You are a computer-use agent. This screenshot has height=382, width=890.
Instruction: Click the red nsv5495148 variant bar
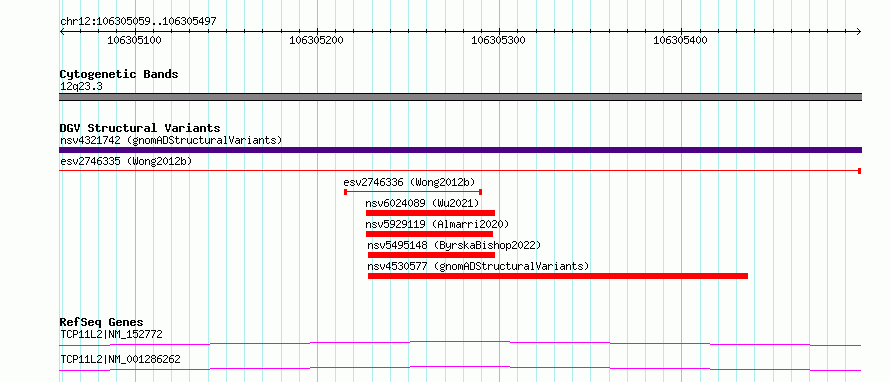pyautogui.click(x=431, y=255)
